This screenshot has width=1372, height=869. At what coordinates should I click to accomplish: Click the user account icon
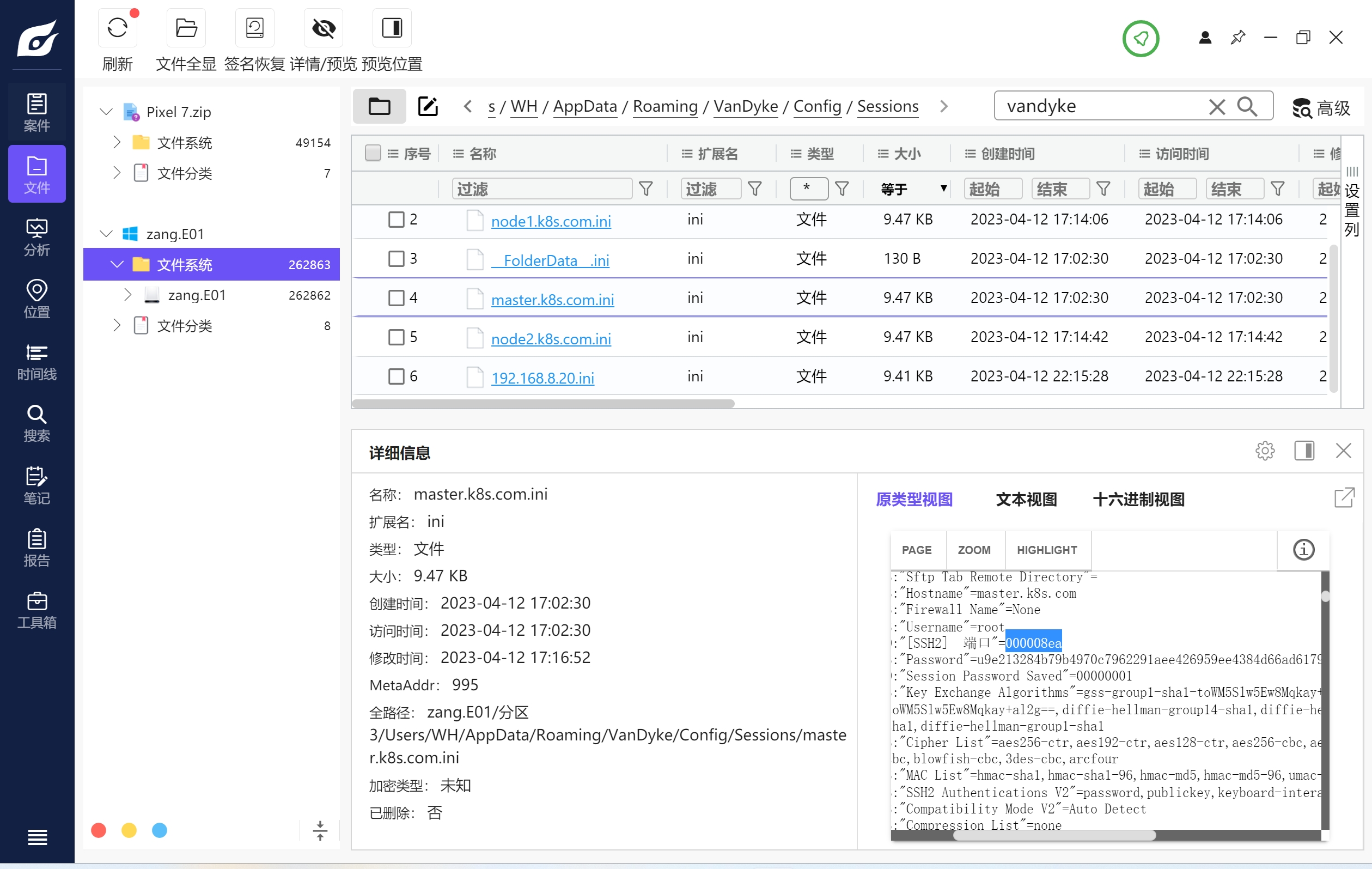coord(1204,38)
